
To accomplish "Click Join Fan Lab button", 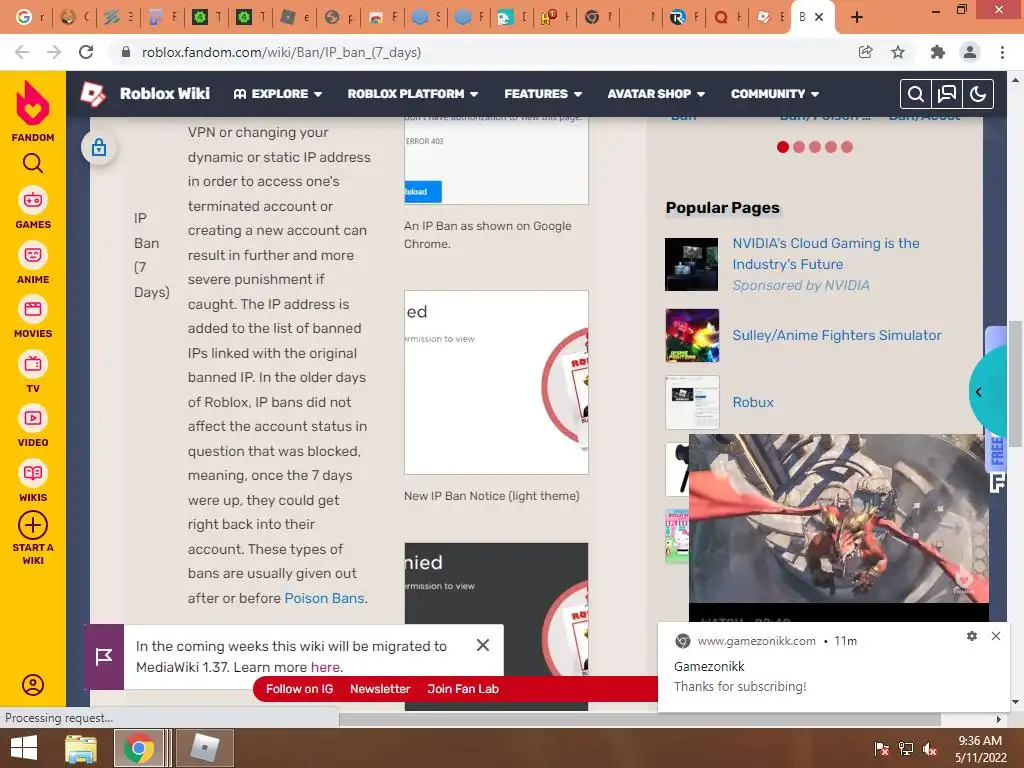I will 463,689.
